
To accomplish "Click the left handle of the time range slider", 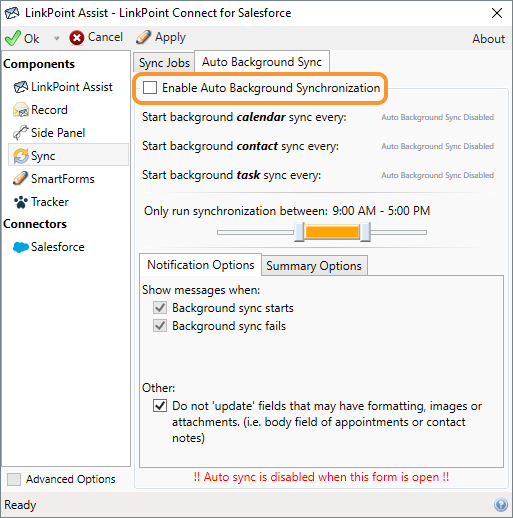I will [299, 232].
